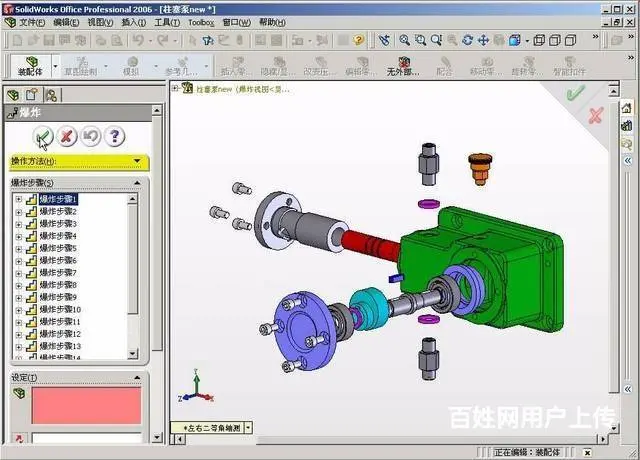Click the steps list scrollbar down arrow
Viewport: 640px width, 460px height.
[x=133, y=354]
